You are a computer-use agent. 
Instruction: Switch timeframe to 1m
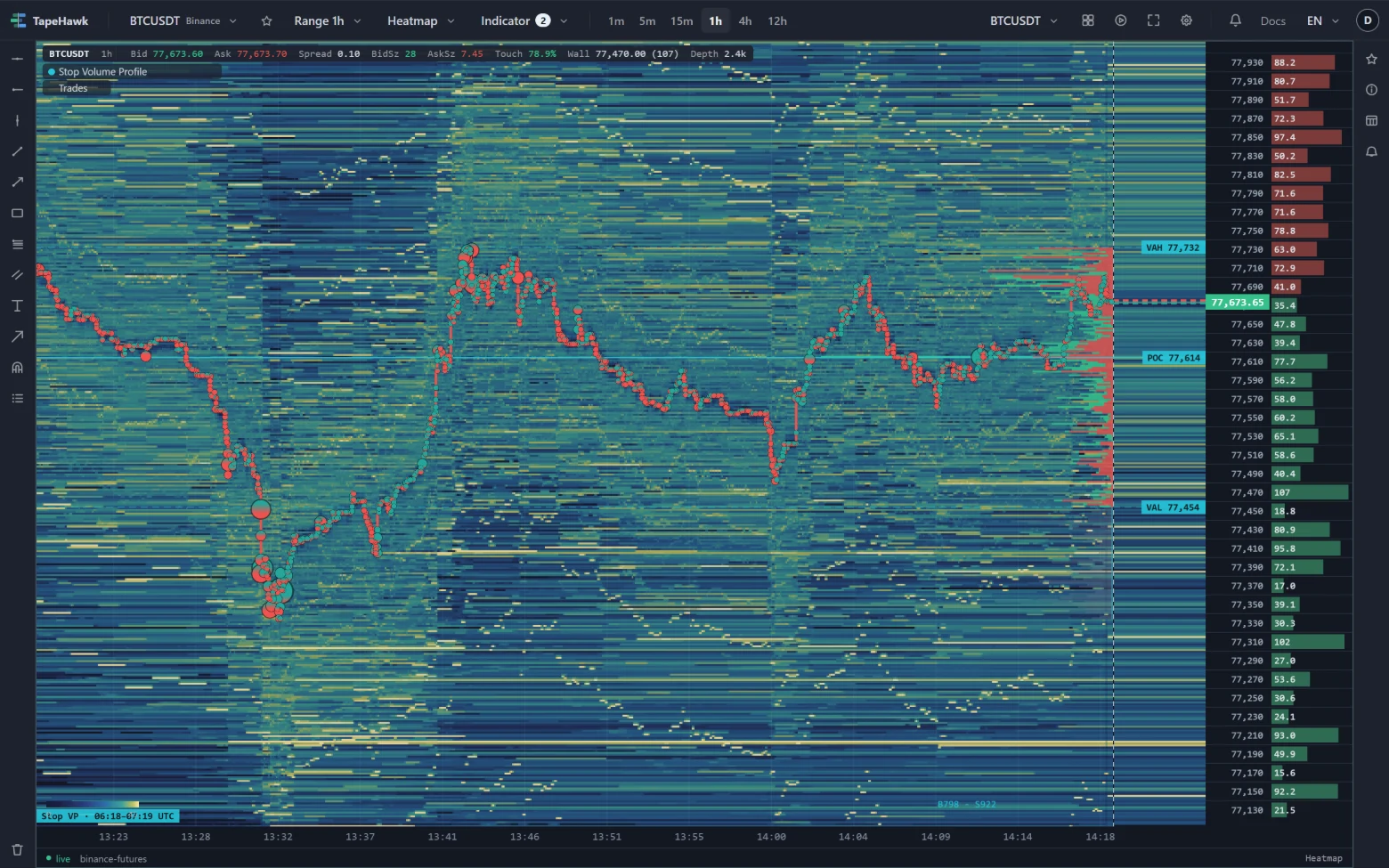[x=616, y=20]
